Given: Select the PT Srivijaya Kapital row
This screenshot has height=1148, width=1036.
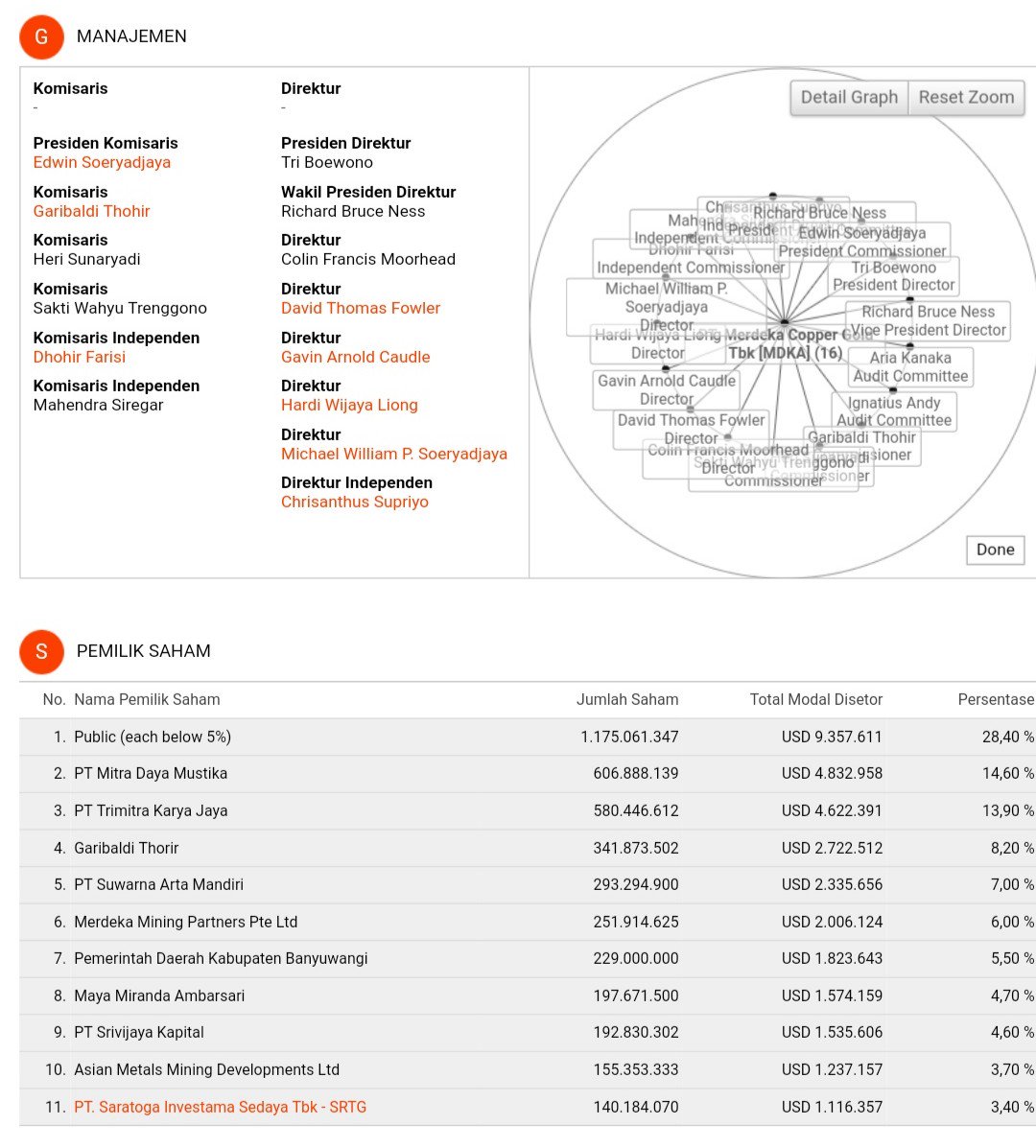Looking at the screenshot, I should click(x=528, y=1033).
